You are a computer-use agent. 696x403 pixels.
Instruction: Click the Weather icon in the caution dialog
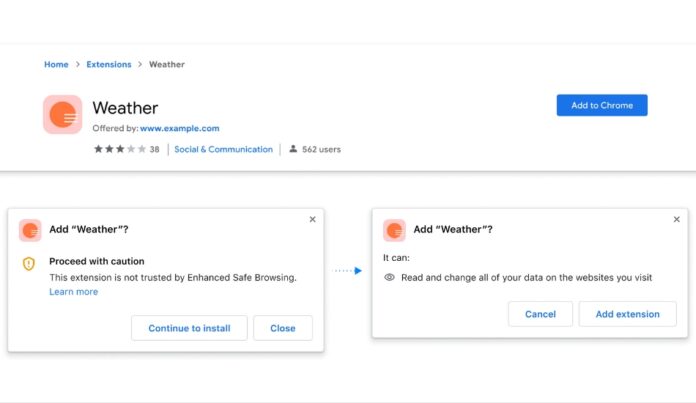pyautogui.click(x=30, y=230)
